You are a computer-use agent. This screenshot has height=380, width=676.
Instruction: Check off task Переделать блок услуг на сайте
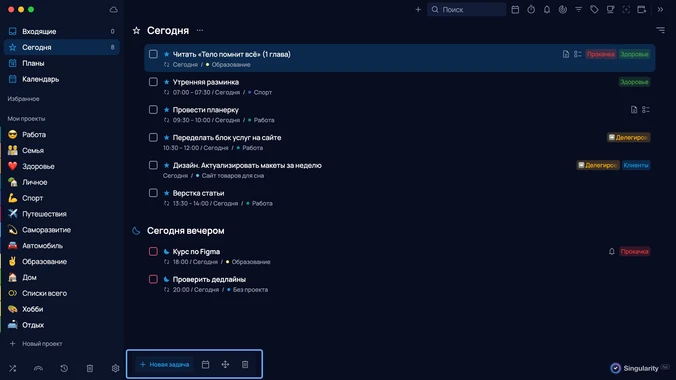click(153, 137)
